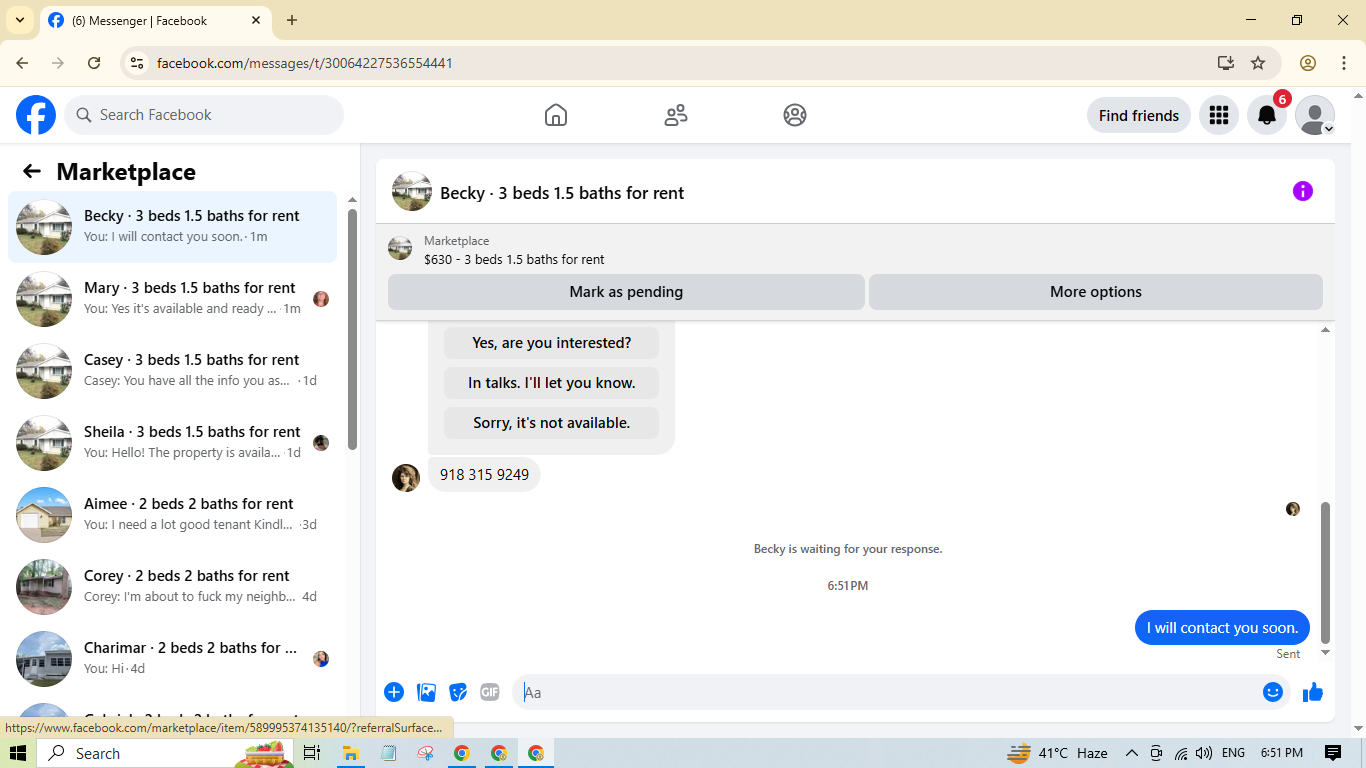
Task: Open the Facebook menu grid icon
Action: click(x=1218, y=115)
